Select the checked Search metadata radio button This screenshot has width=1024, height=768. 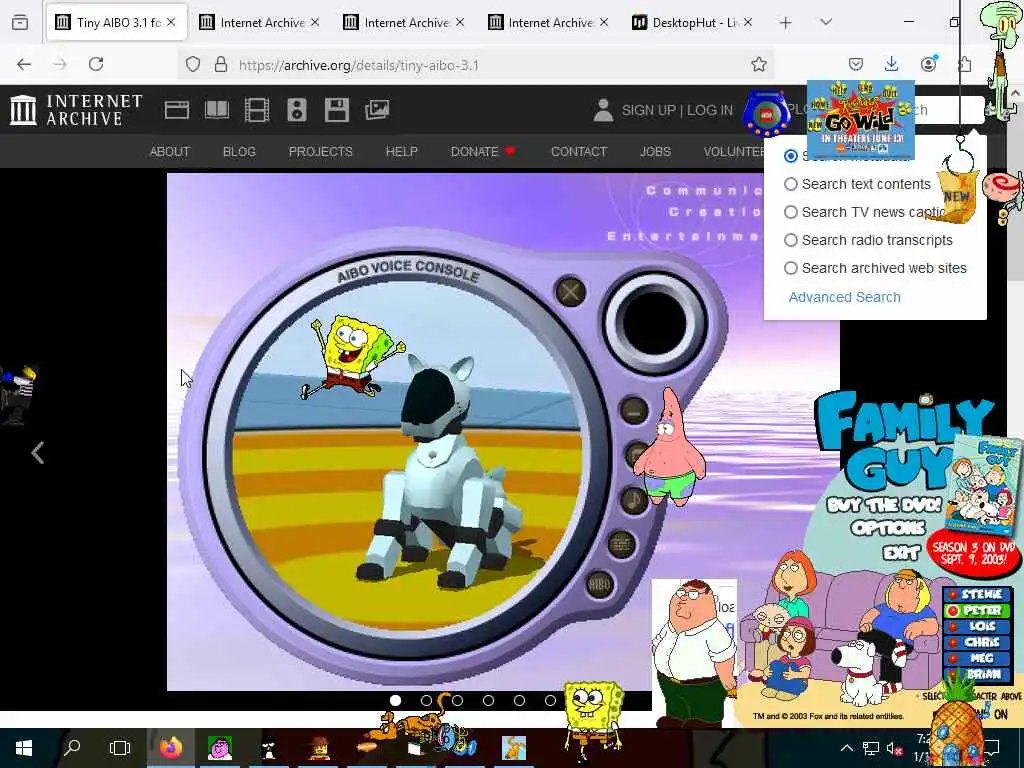(x=791, y=156)
